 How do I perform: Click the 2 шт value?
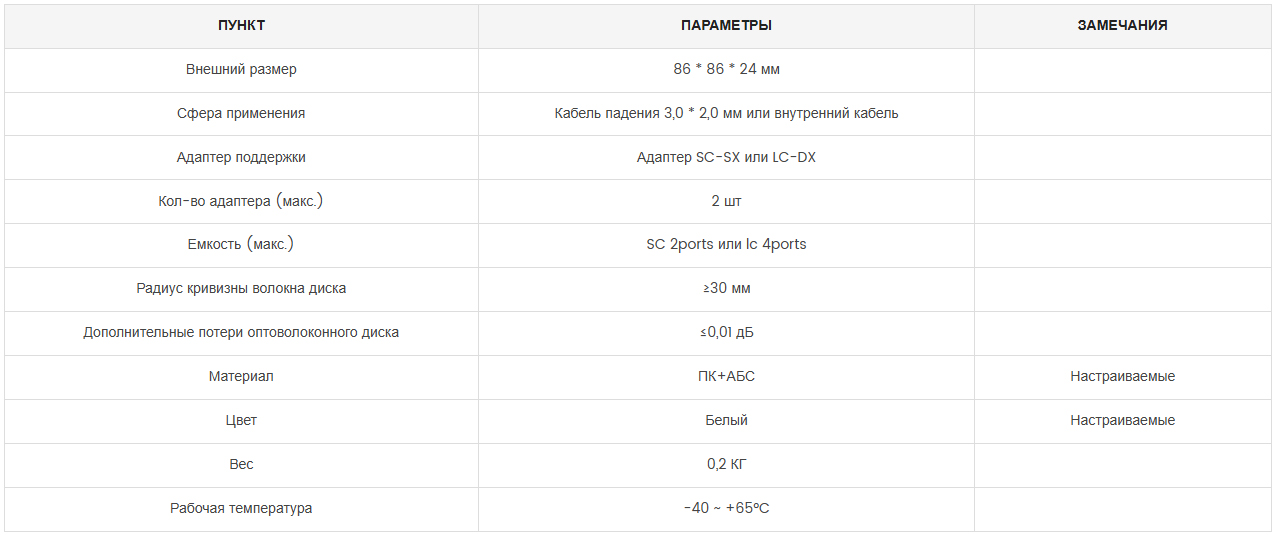[726, 202]
